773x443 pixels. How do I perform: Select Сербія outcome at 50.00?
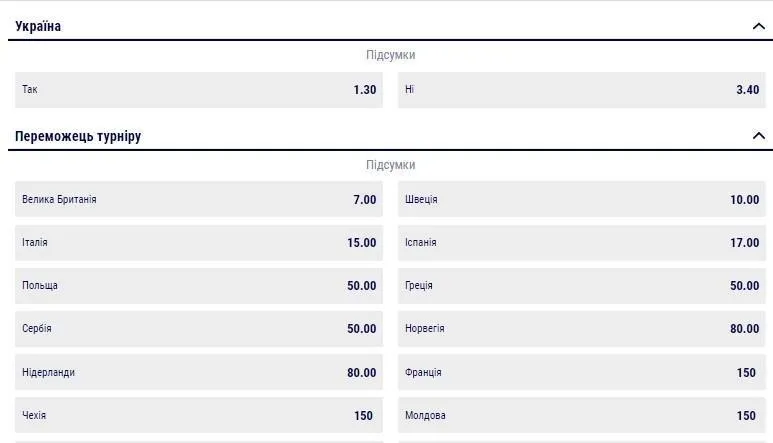(199, 329)
